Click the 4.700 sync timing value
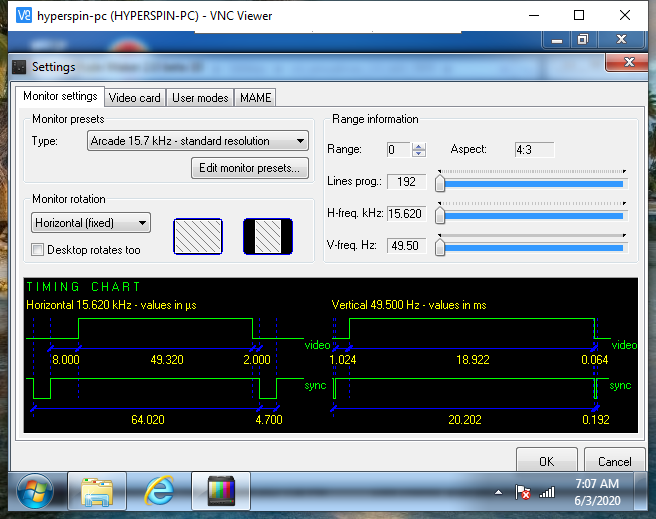Image resolution: width=656 pixels, height=519 pixels. pos(269,419)
